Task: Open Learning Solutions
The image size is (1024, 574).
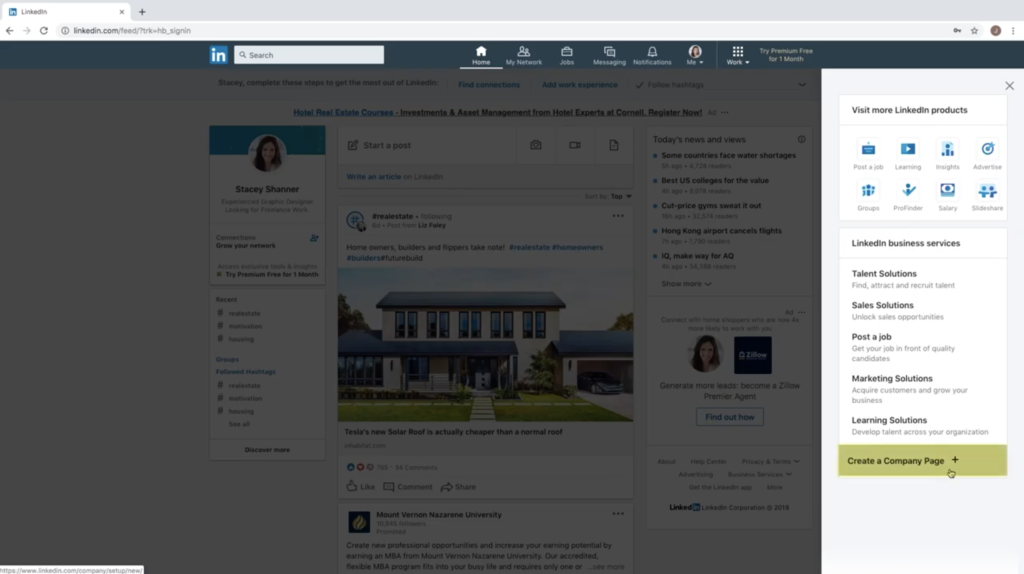Action: click(x=889, y=421)
